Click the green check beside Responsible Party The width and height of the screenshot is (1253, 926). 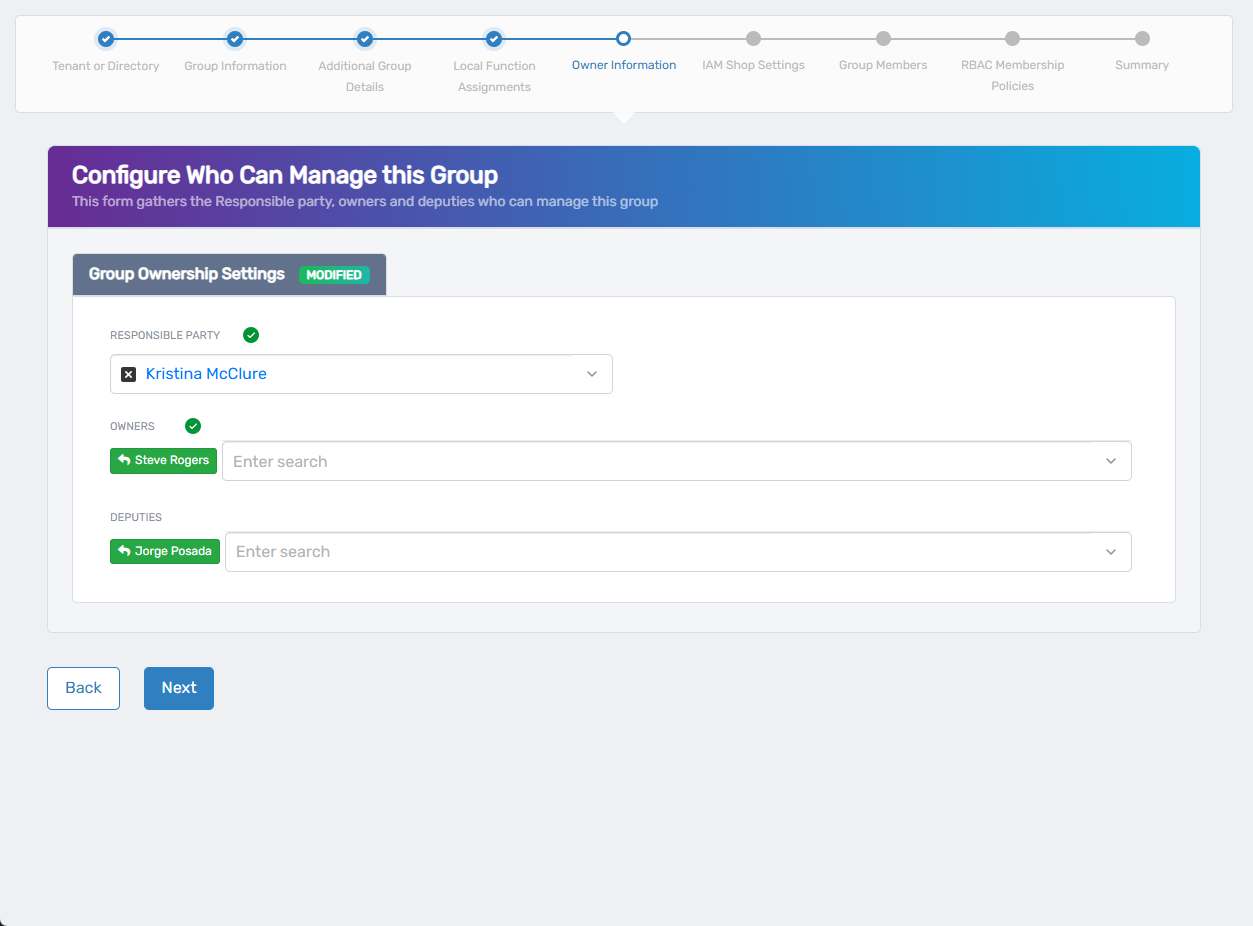pos(251,335)
